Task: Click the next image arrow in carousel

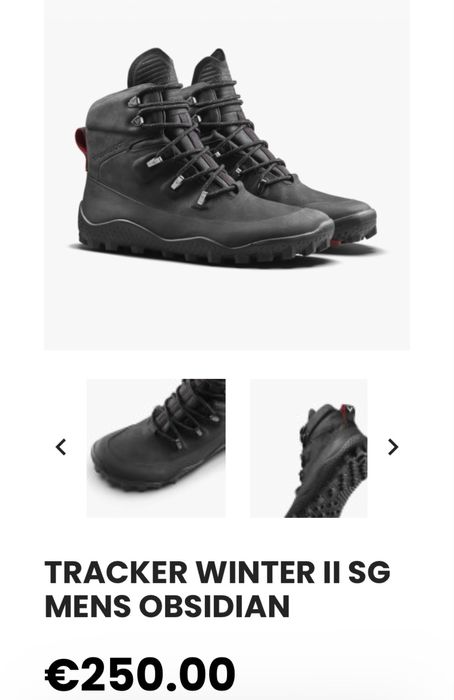Action: pos(392,447)
